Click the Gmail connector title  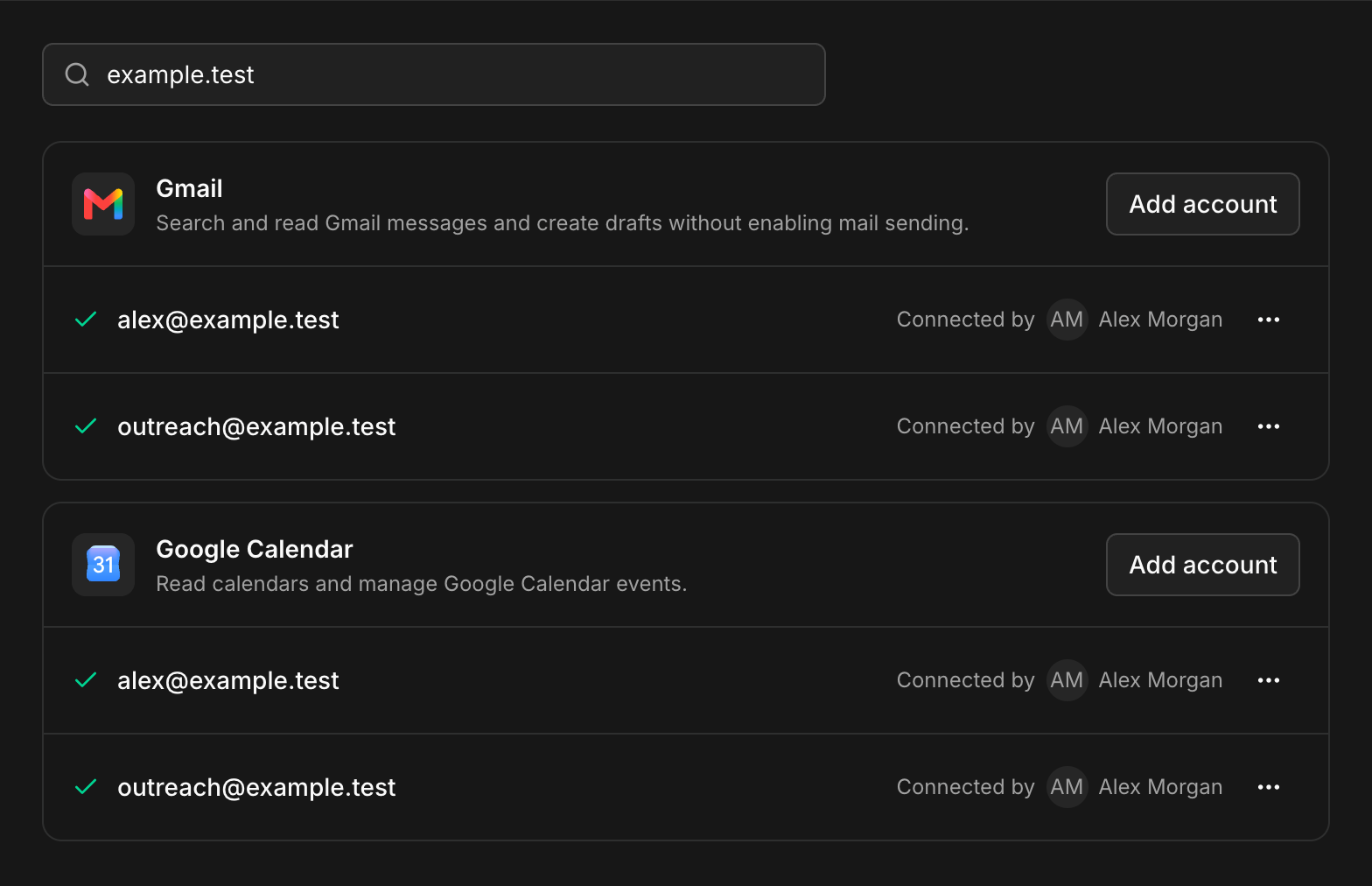[189, 188]
